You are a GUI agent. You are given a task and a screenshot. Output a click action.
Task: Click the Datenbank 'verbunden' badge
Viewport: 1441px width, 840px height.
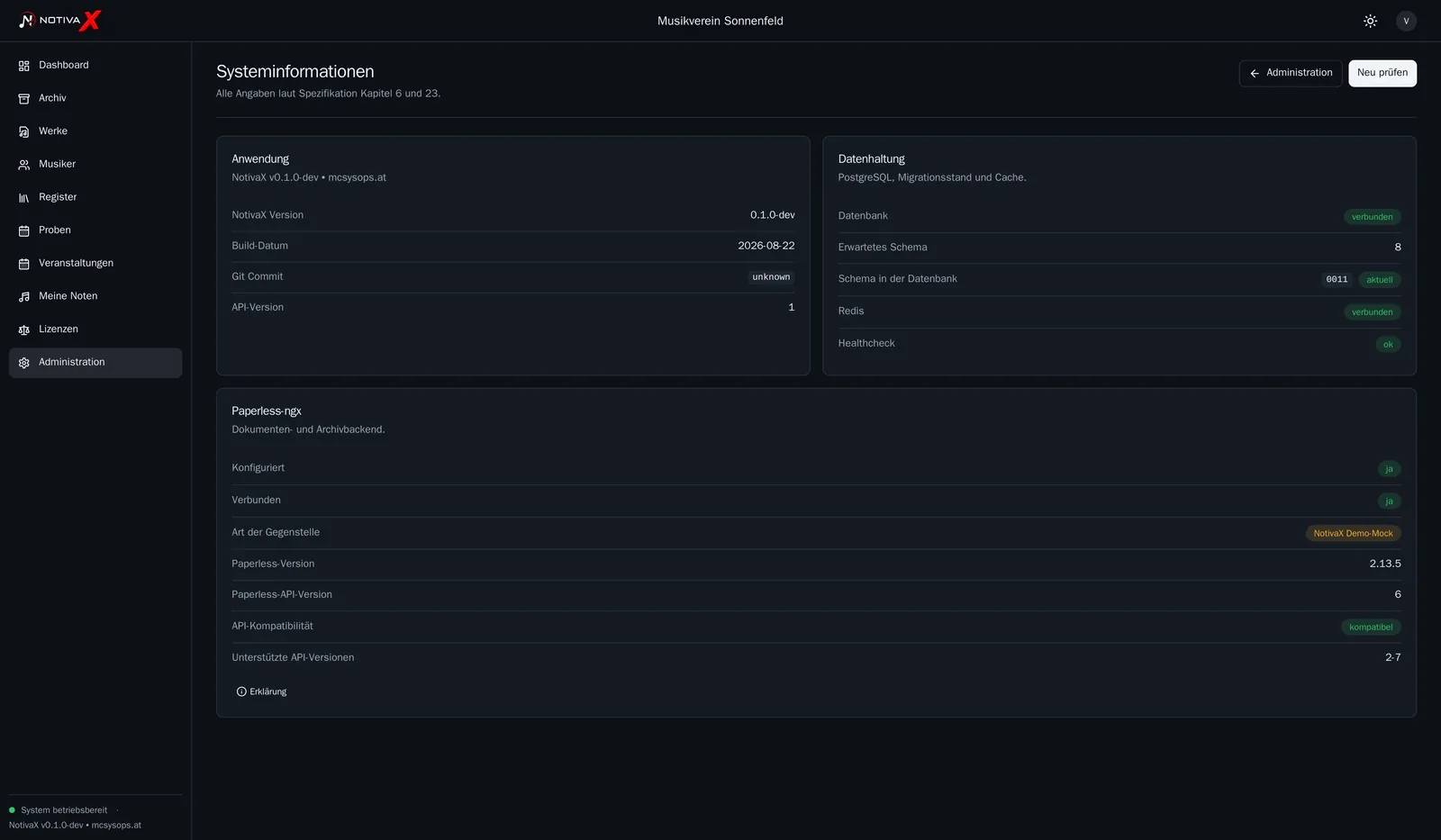pos(1372,217)
